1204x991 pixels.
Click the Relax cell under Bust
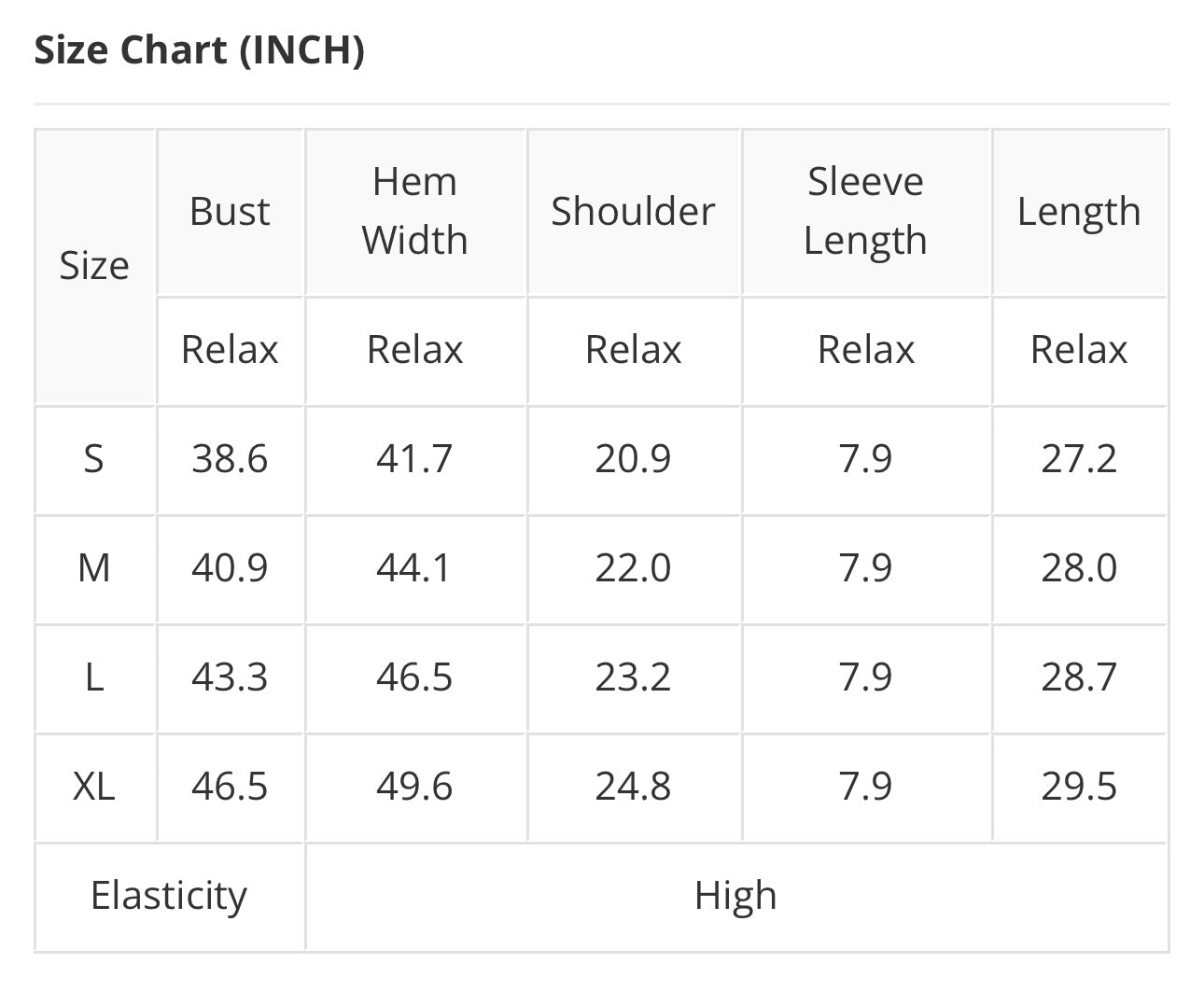click(x=230, y=350)
